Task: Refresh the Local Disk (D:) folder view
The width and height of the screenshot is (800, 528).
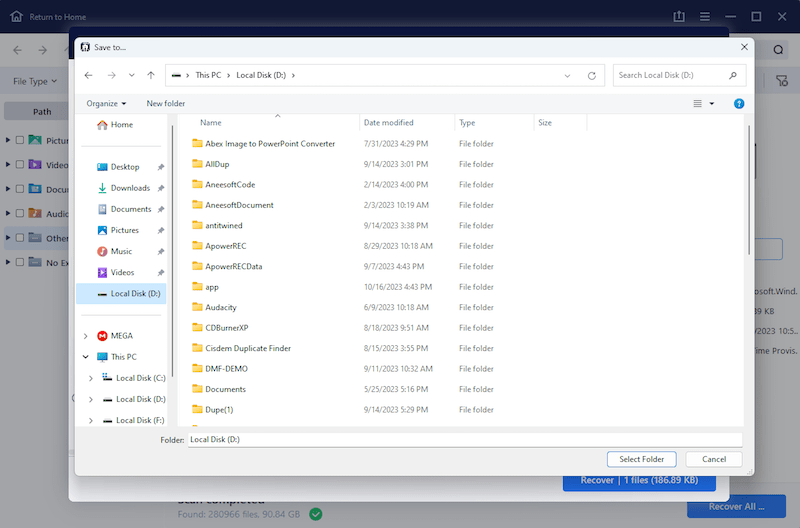Action: (x=592, y=76)
